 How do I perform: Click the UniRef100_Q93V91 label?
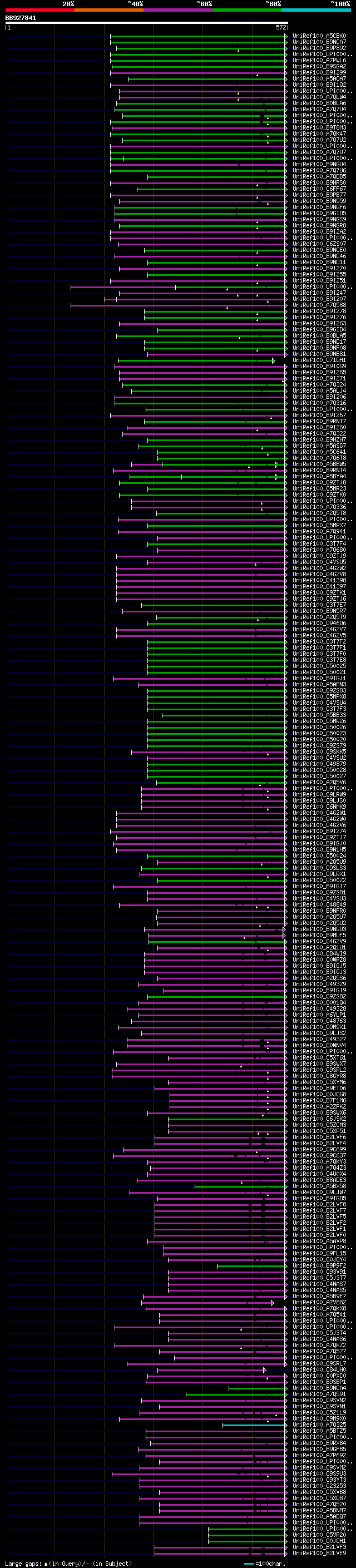coord(319,1272)
